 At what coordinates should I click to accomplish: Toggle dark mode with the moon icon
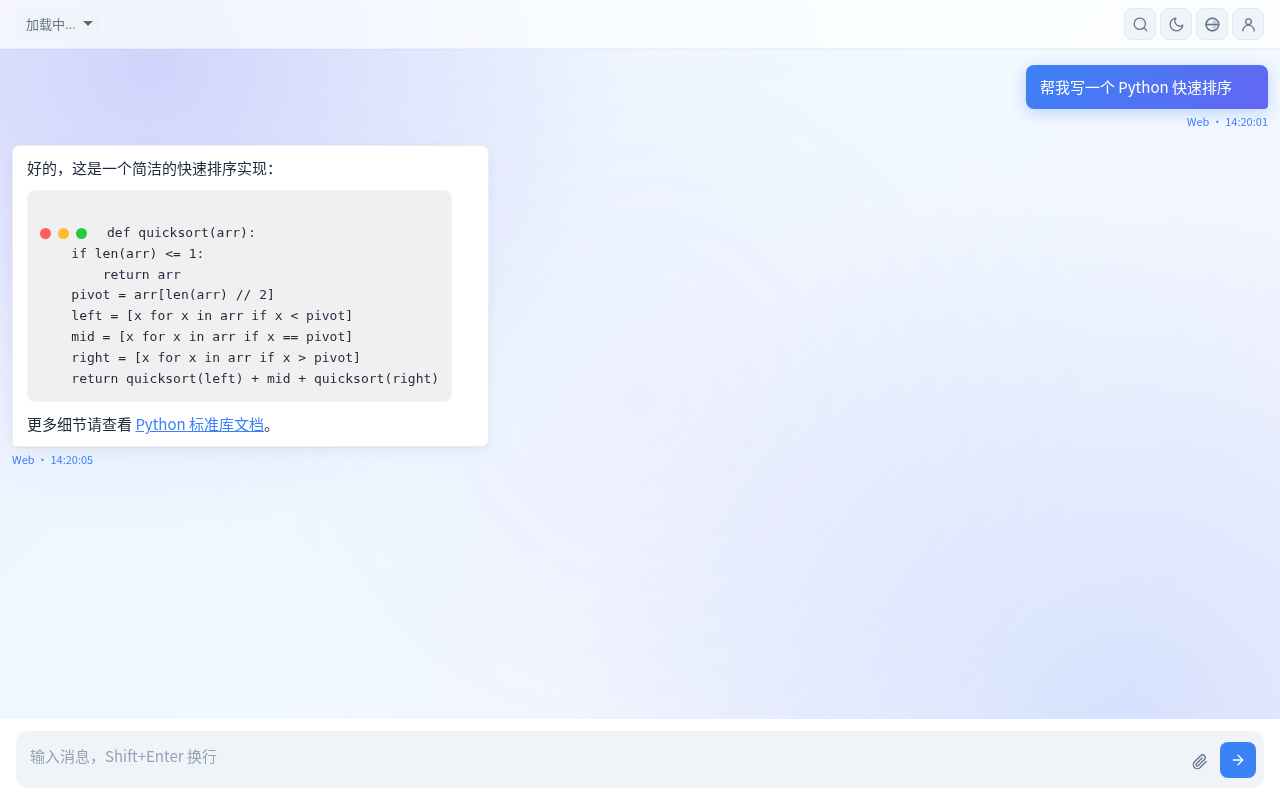tap(1176, 24)
